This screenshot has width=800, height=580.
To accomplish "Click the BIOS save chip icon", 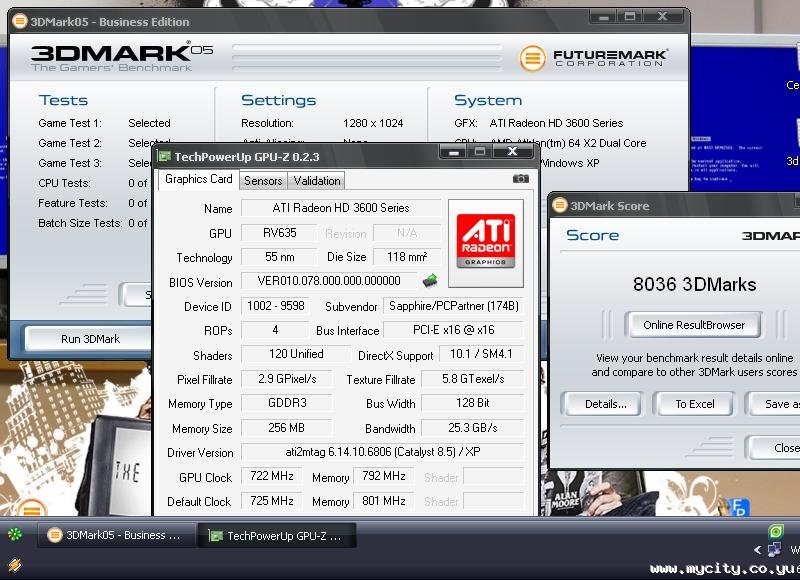I will 430,280.
